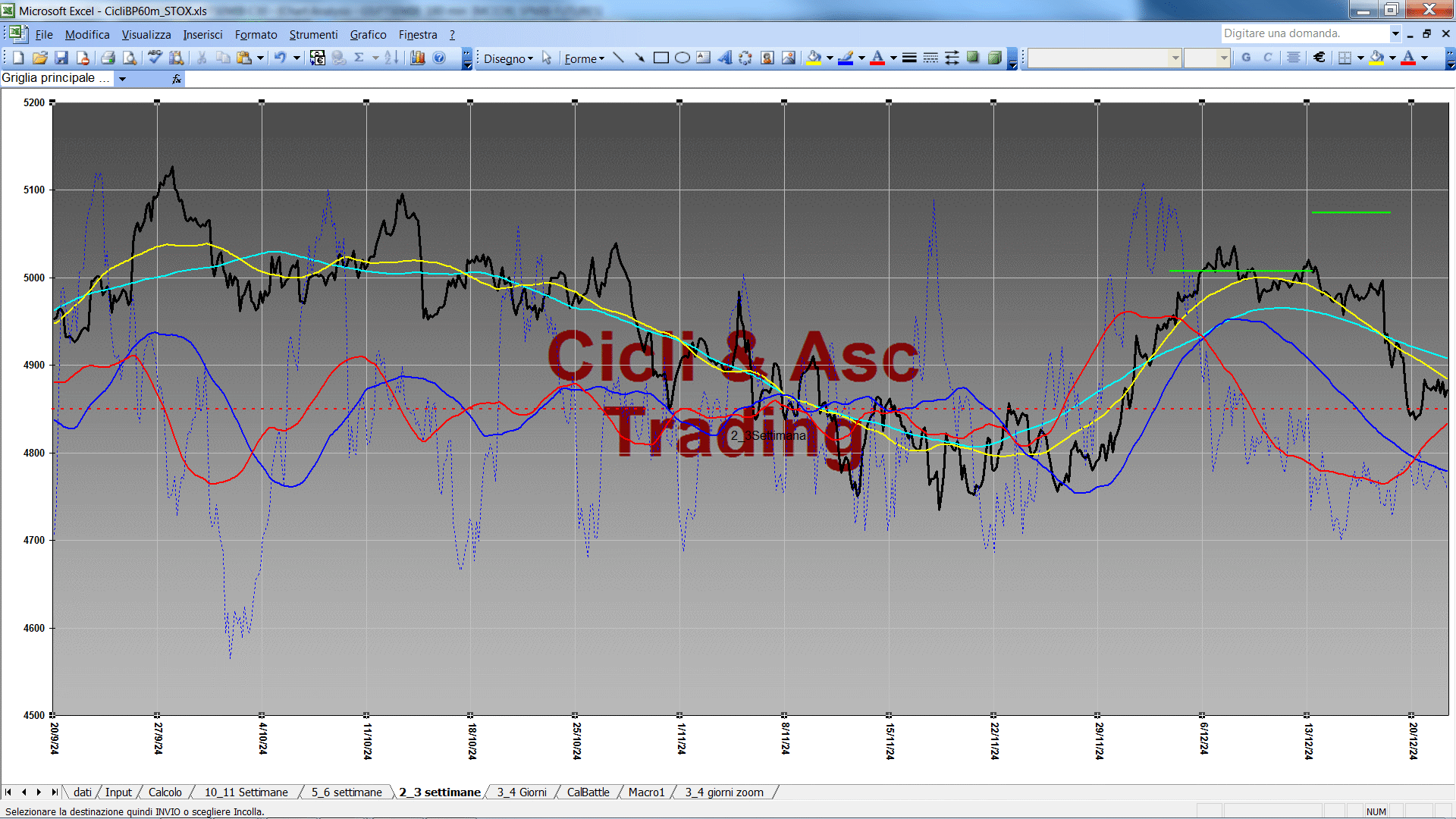Viewport: 1456px width, 819px height.
Task: Select the Rectangle drawing tool
Action: (x=661, y=58)
